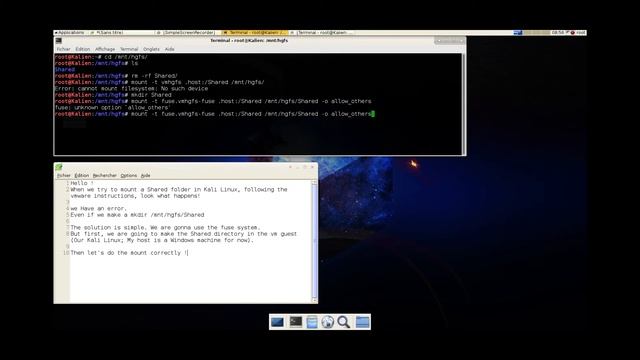Image resolution: width=640 pixels, height=360 pixels.
Task: Click the Mousepad vertical scrollbar
Action: [x=314, y=241]
